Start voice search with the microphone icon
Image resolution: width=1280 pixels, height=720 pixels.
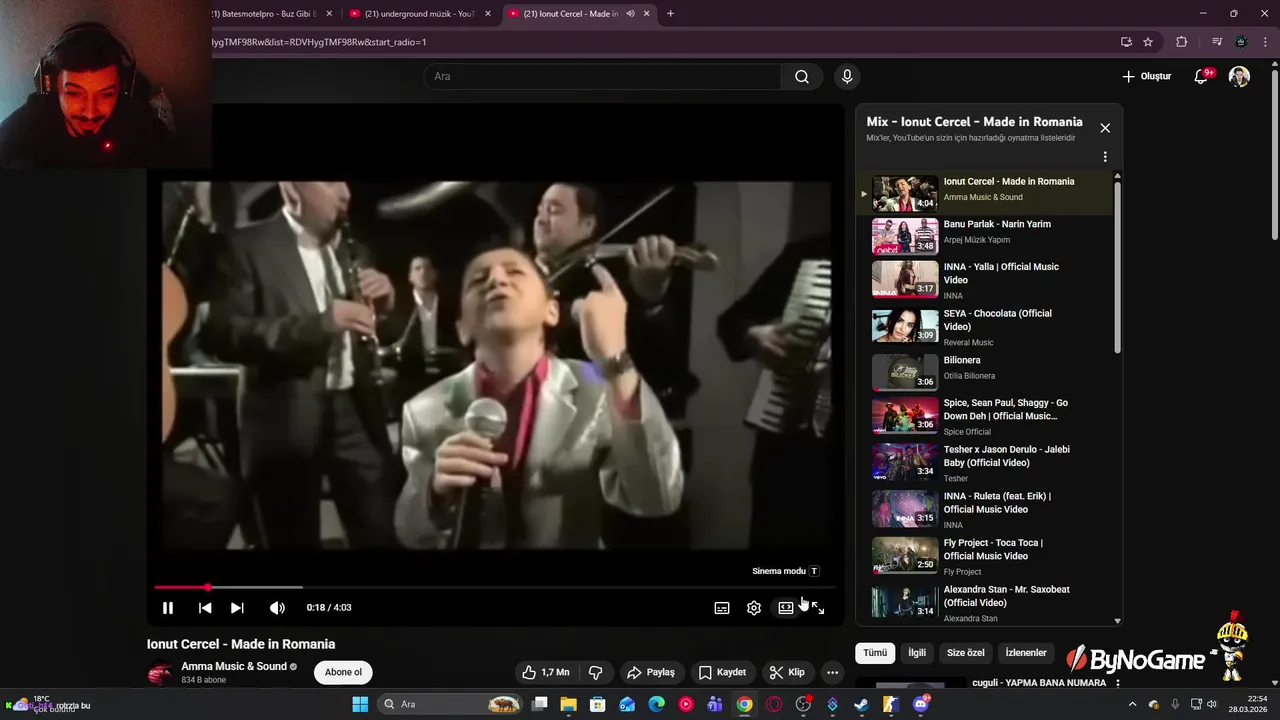pos(847,76)
